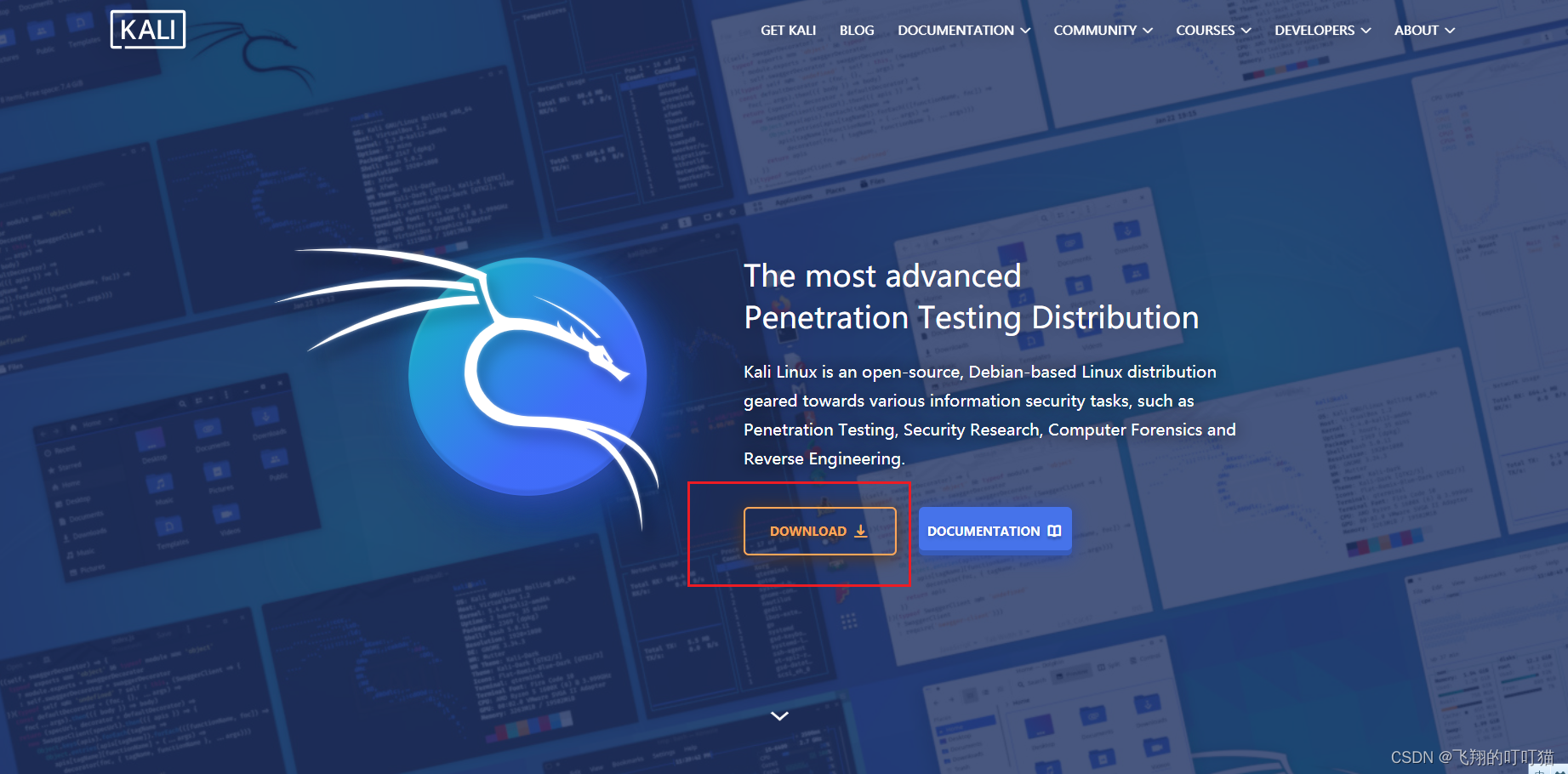Click the book icon on DOCUMENTATION button

coord(1054,531)
